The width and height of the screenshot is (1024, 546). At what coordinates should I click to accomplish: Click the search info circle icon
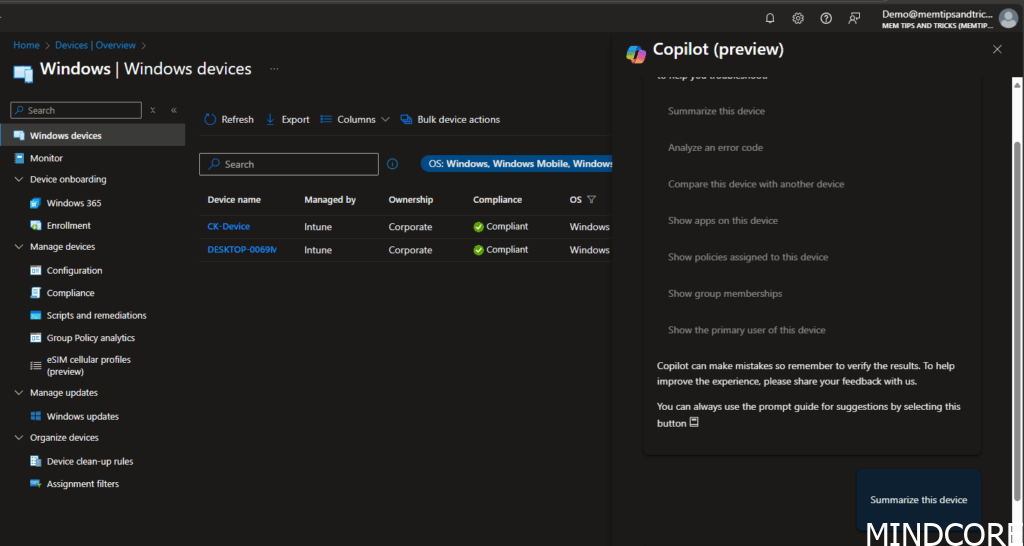tap(392, 164)
